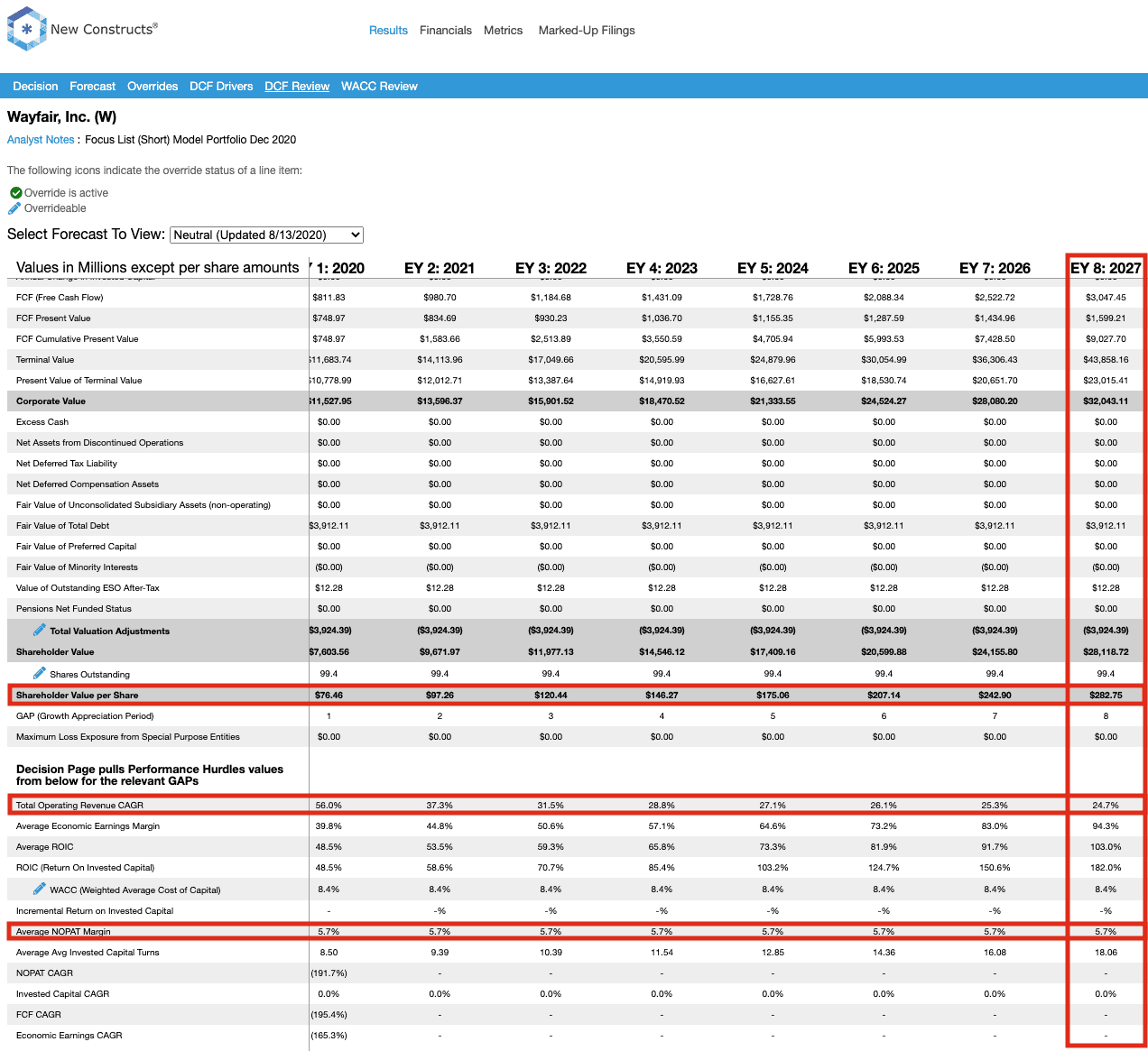The image size is (1148, 1051).
Task: Click the NOPAT CAGR row label
Action: [44, 973]
